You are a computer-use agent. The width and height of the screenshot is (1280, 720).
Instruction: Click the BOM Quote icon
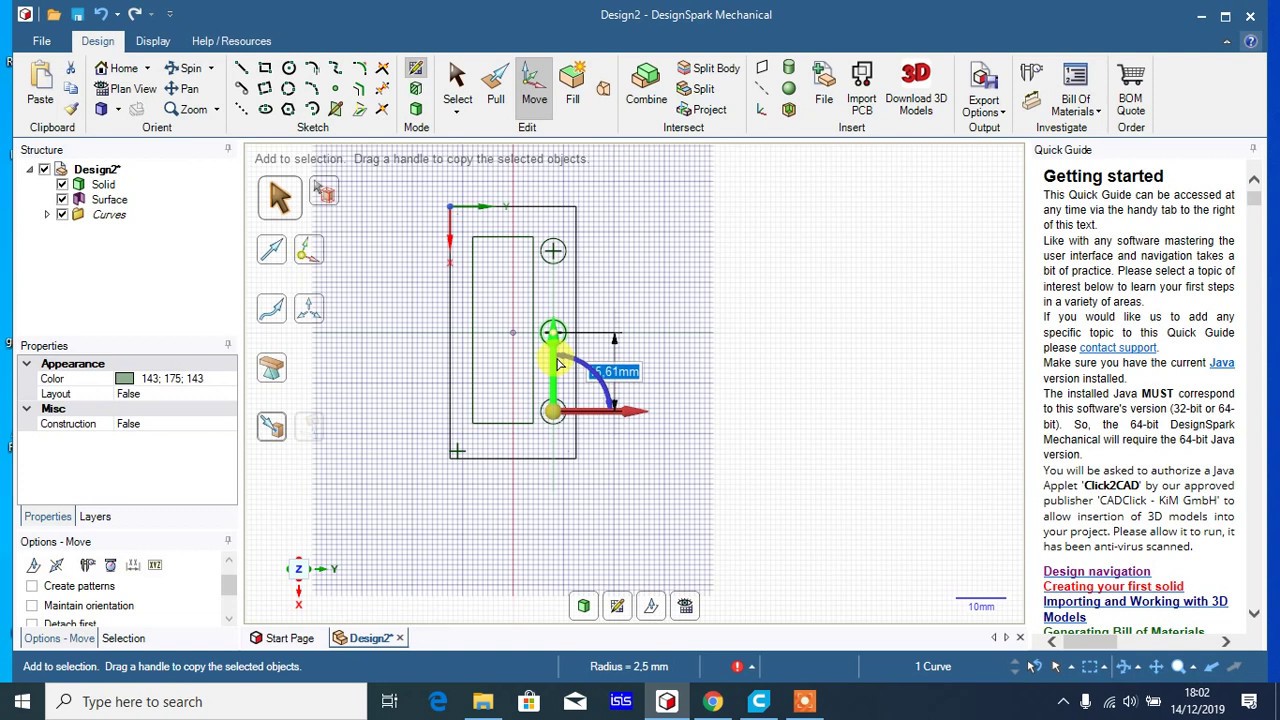pyautogui.click(x=1131, y=88)
